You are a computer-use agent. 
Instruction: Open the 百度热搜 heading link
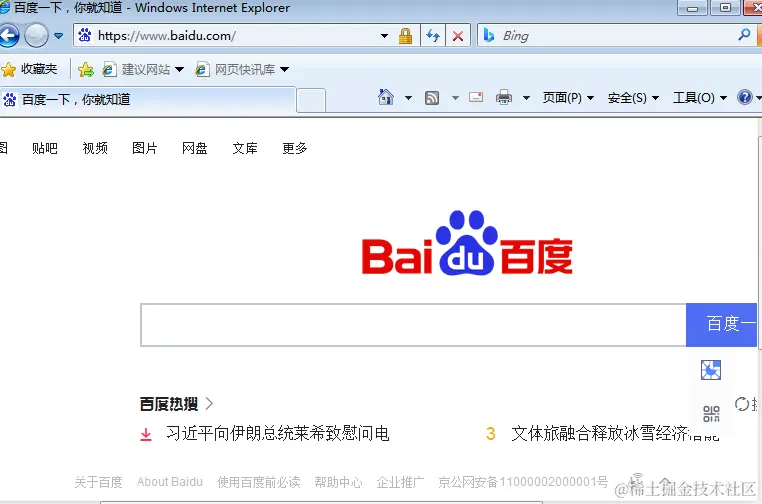click(169, 404)
